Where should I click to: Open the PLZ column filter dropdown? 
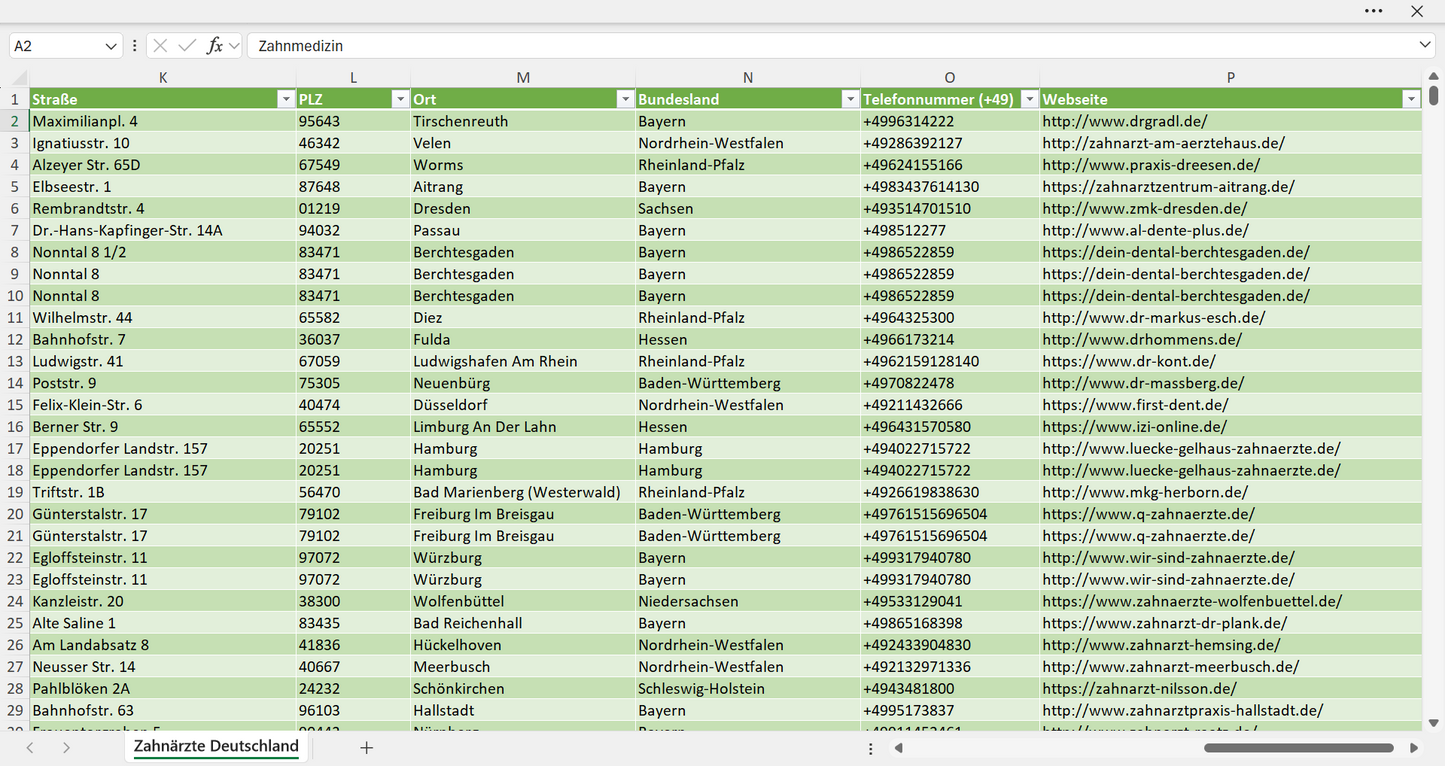click(x=400, y=99)
